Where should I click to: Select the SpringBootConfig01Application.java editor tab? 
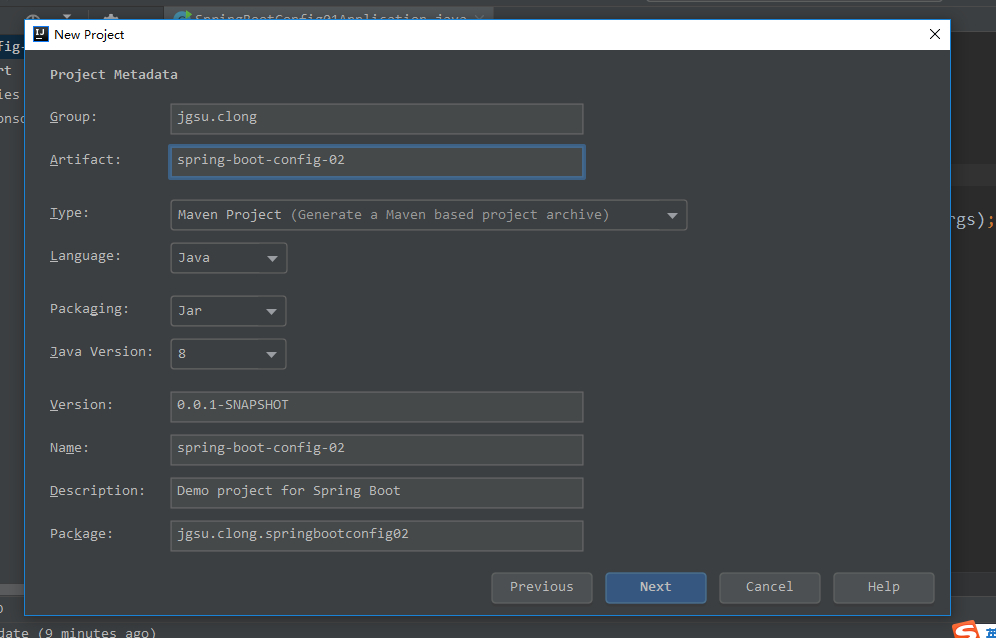point(329,16)
